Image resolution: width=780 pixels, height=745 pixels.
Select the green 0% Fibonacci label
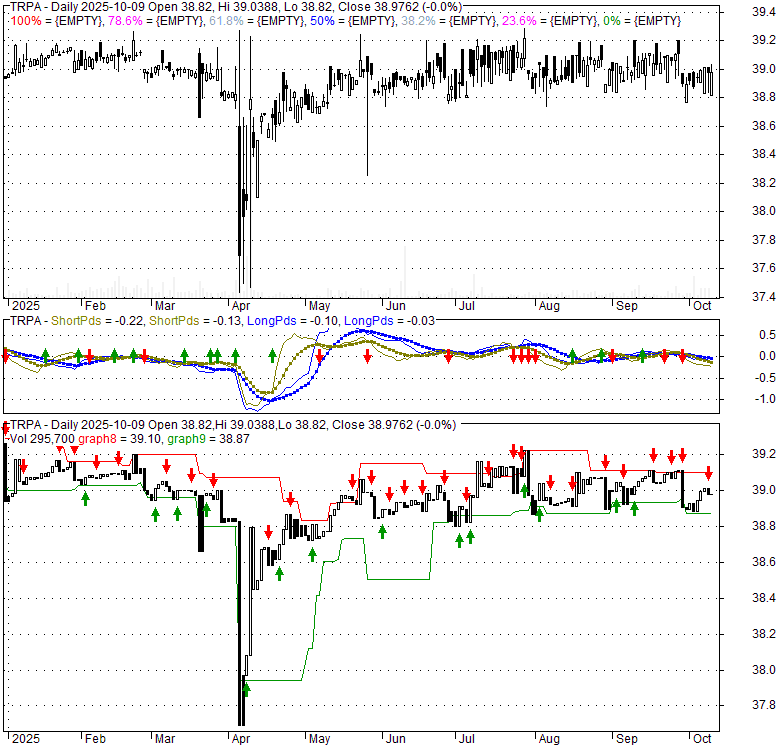(x=611, y=21)
